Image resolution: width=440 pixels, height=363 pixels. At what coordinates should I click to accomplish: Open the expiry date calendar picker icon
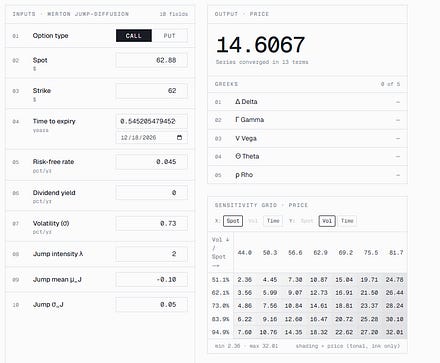pyautogui.click(x=179, y=137)
